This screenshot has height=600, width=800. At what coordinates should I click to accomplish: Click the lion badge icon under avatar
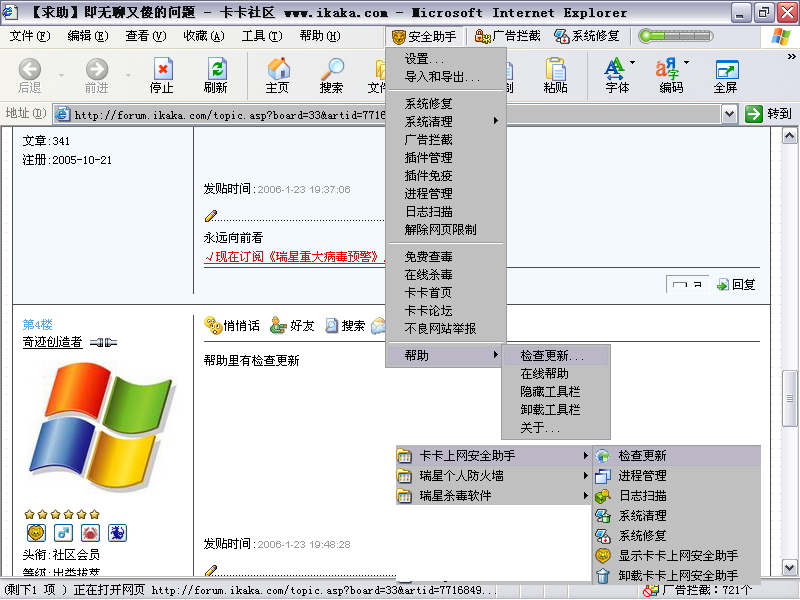click(x=36, y=533)
